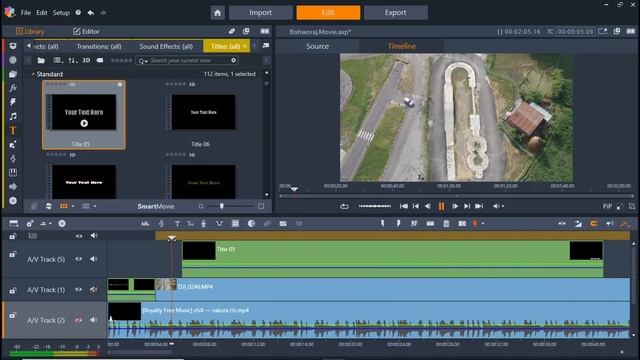Toggle the magnetic snapping icon
The height and width of the screenshot is (360, 640).
594,224
